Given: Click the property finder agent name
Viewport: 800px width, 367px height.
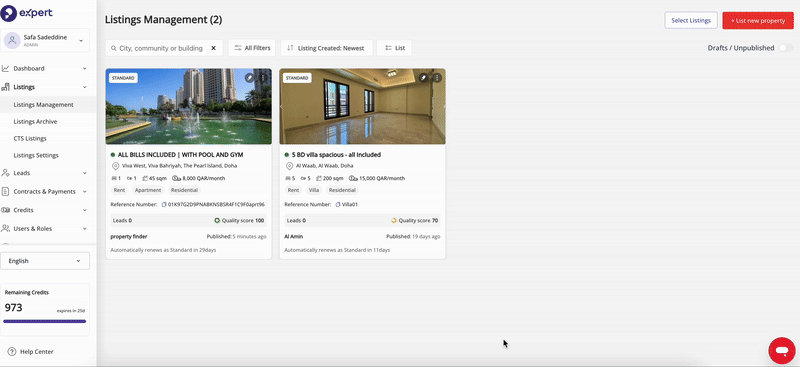Looking at the screenshot, I should [129, 237].
